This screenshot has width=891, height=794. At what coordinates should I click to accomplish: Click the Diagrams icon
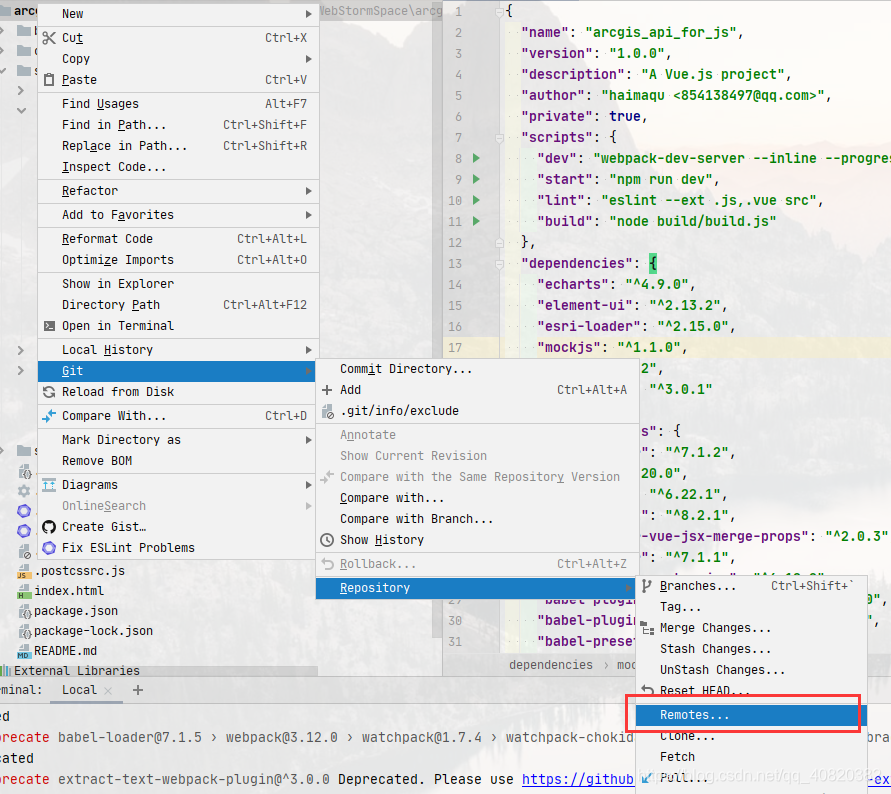pos(49,485)
